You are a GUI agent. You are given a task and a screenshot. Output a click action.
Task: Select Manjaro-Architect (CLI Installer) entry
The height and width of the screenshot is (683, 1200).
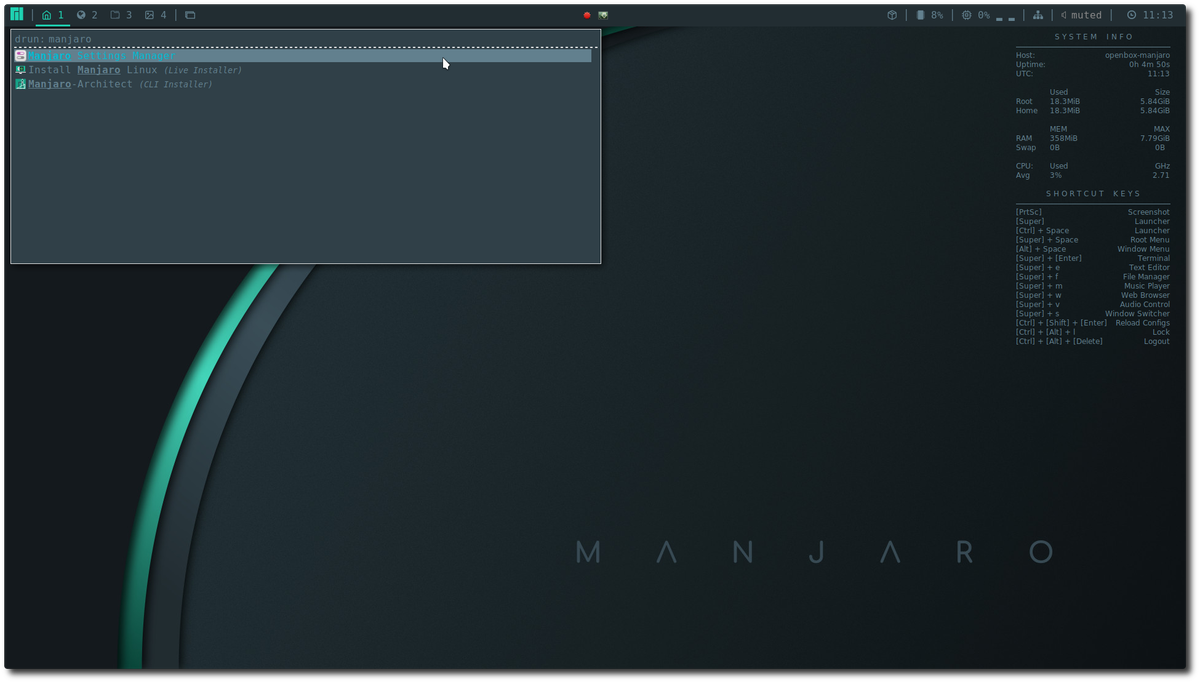tap(303, 84)
